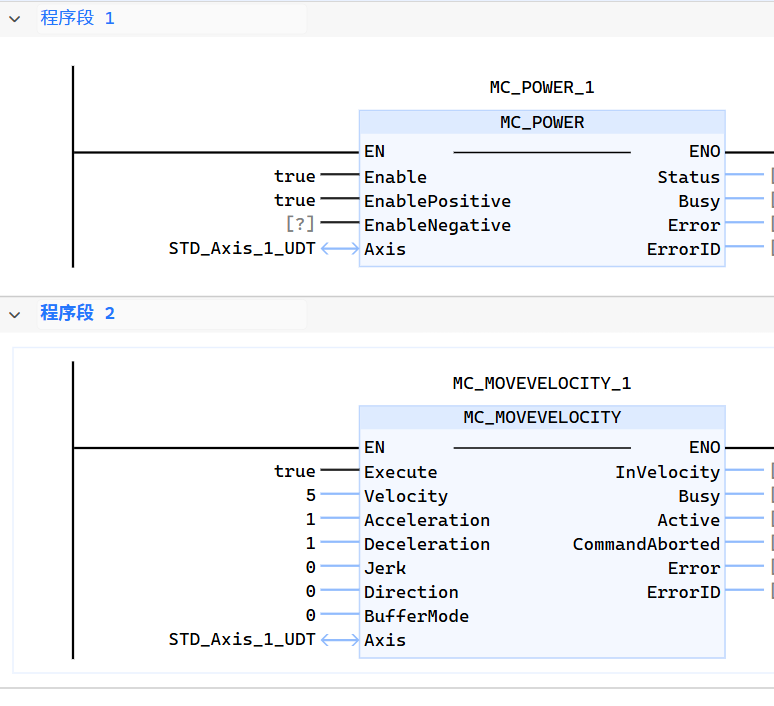774x706 pixels.
Task: Click the true value on Execute input
Action: point(294,471)
